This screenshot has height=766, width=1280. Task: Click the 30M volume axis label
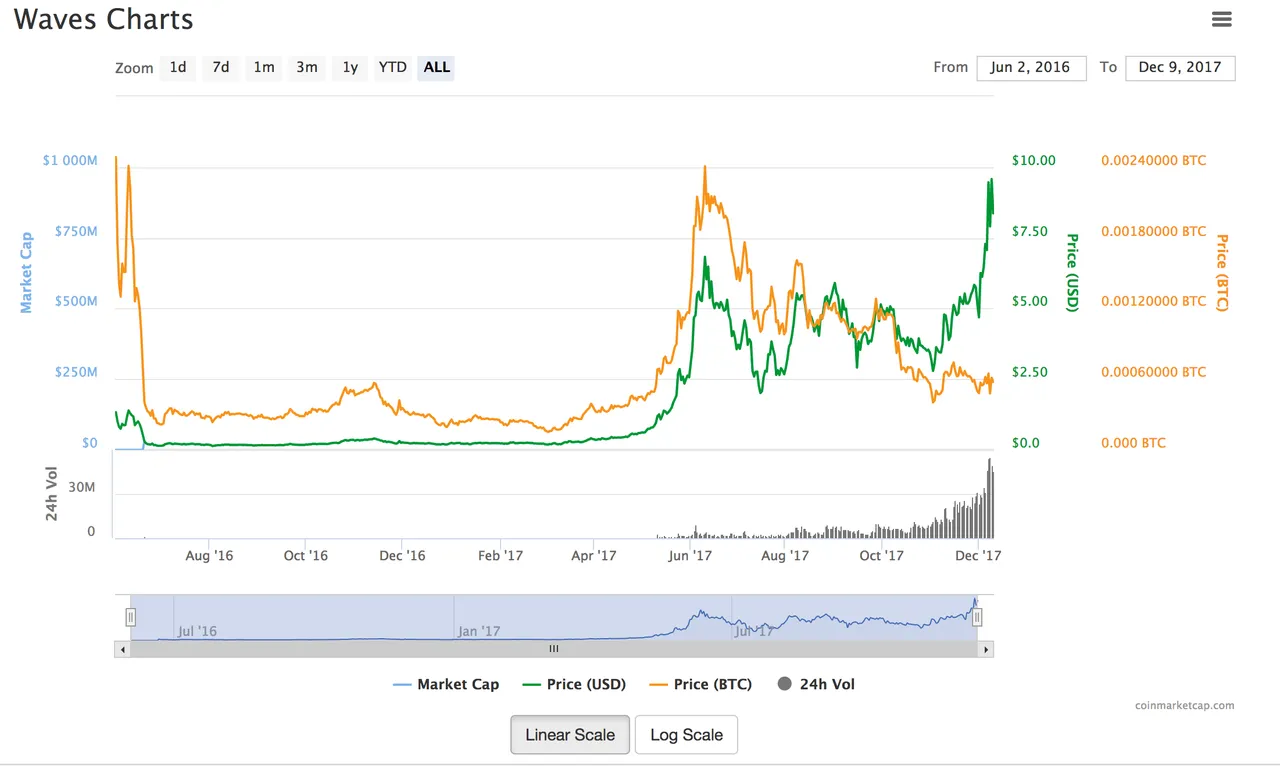pos(82,487)
